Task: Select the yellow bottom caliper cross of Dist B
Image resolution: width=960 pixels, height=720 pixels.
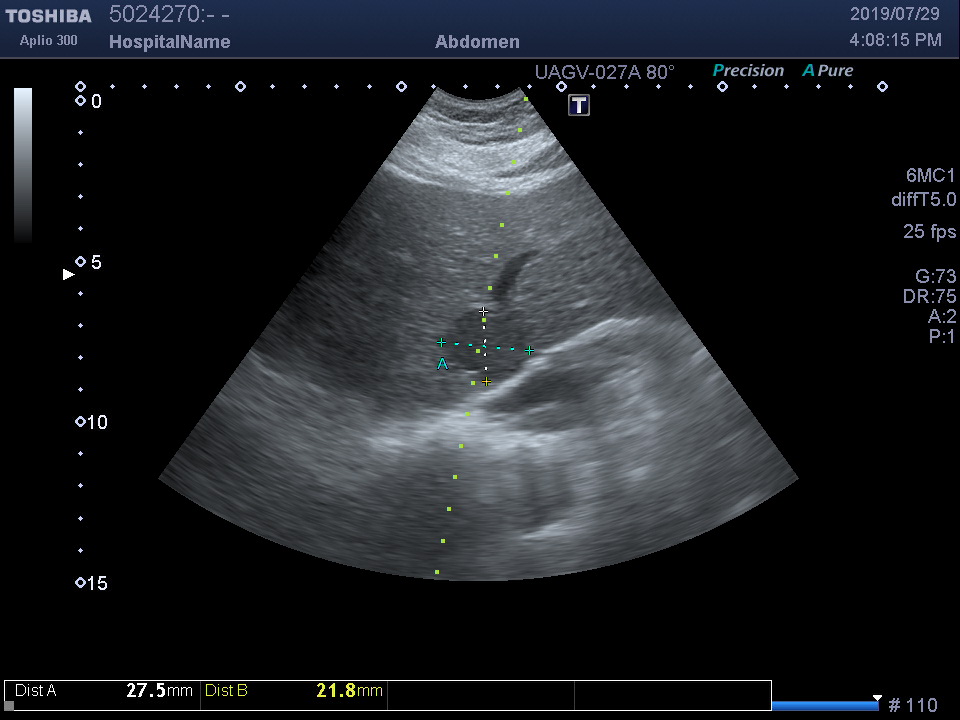Action: 487,382
